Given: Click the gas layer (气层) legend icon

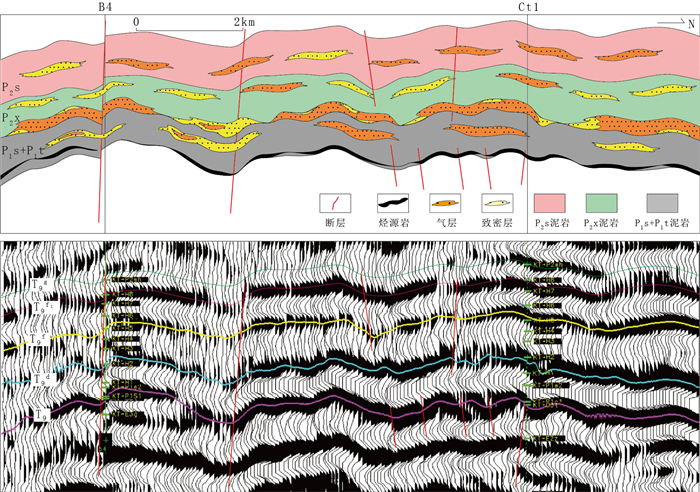Looking at the screenshot, I should point(444,204).
